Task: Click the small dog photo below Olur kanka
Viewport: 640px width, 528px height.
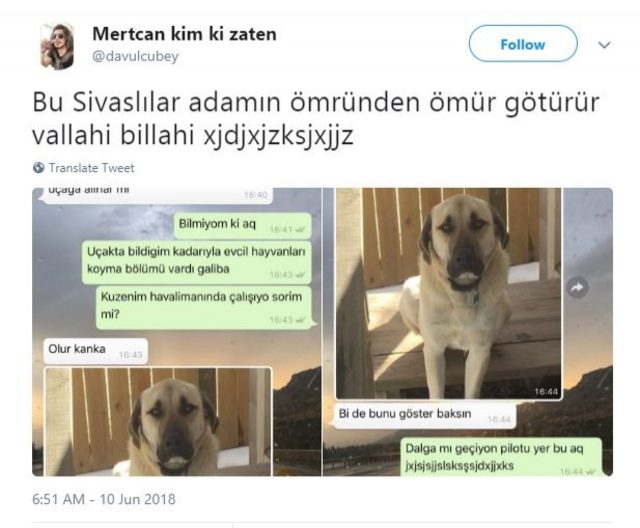Action: pyautogui.click(x=158, y=422)
